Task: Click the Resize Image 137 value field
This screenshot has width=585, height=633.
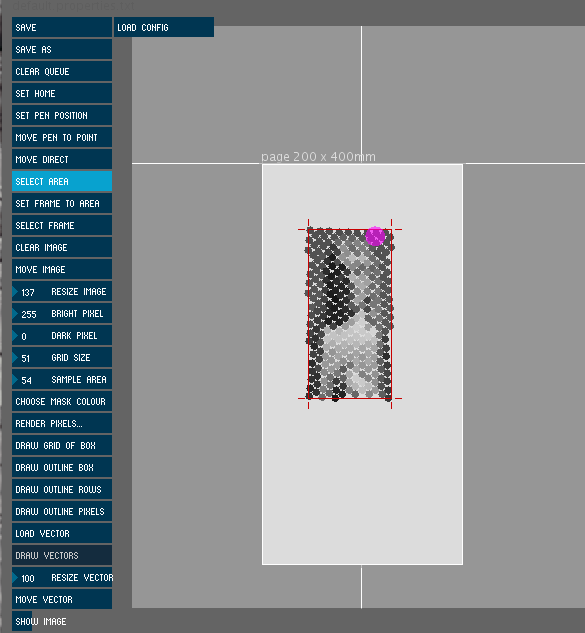Action: coord(28,292)
